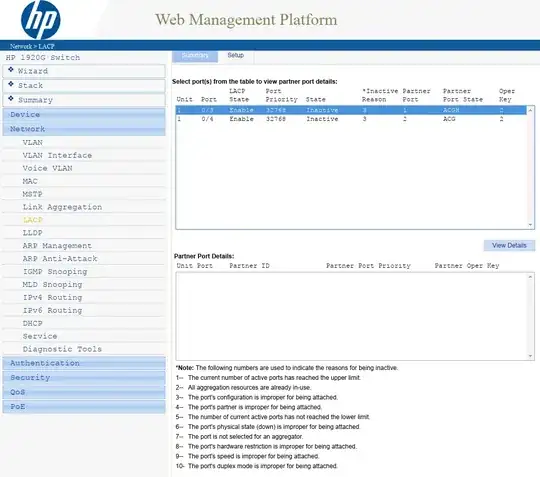The image size is (540, 477).
Task: Open Voice VLAN settings
Action: [48, 168]
